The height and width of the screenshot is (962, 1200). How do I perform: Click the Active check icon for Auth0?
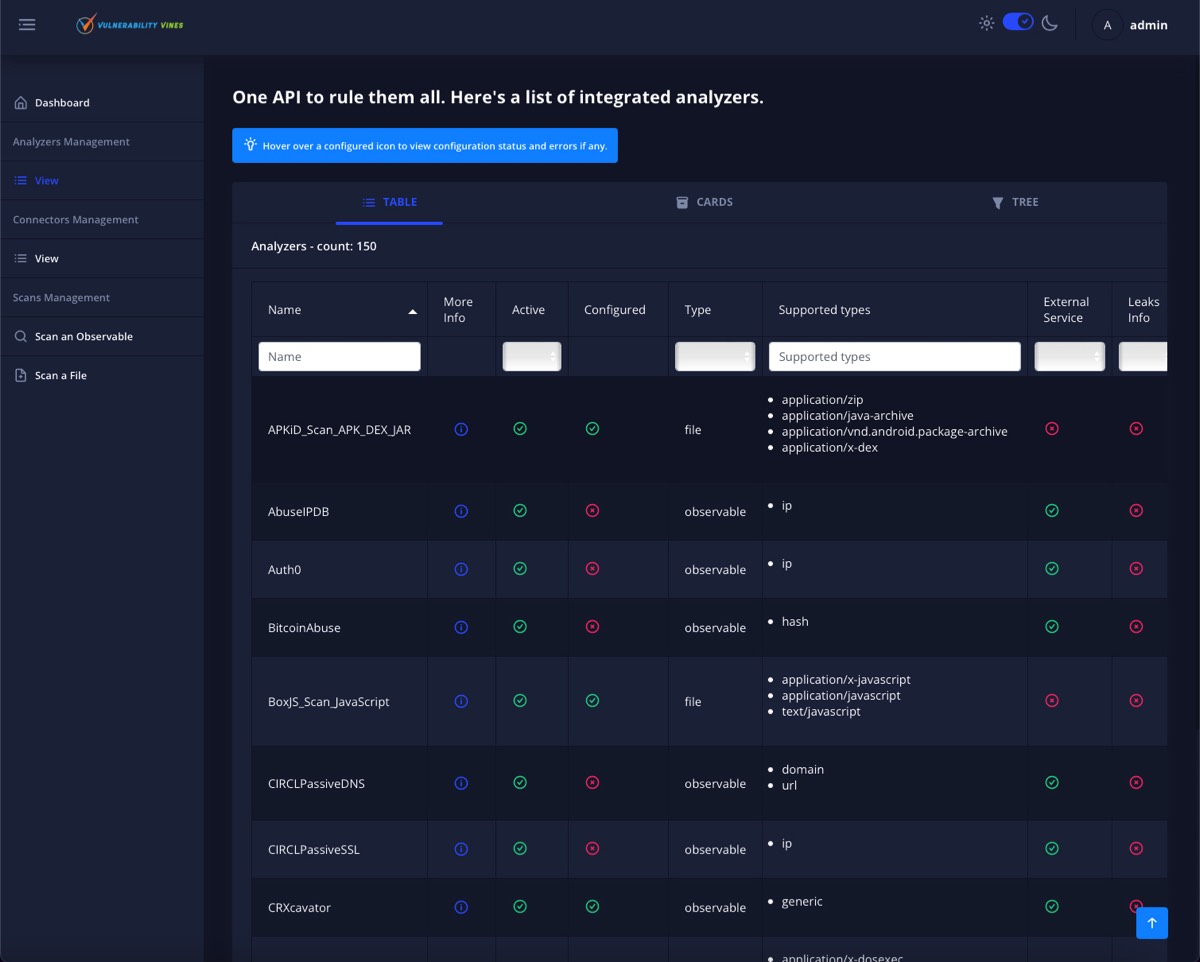click(520, 569)
